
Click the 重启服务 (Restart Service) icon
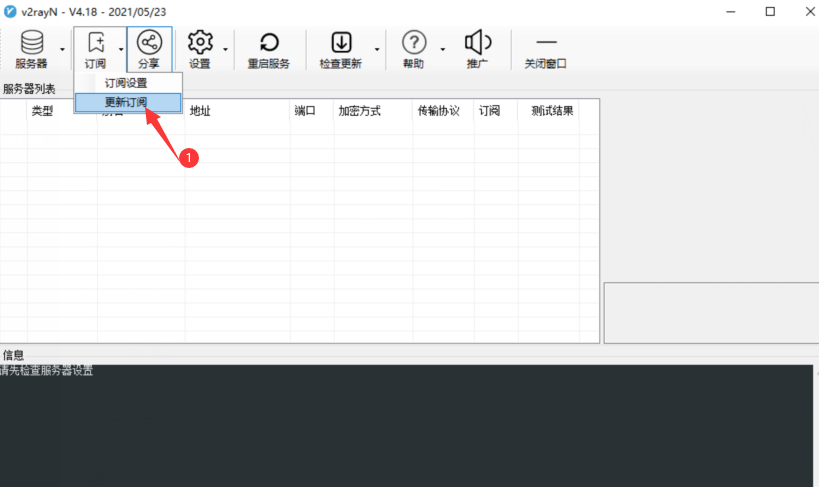tap(269, 48)
